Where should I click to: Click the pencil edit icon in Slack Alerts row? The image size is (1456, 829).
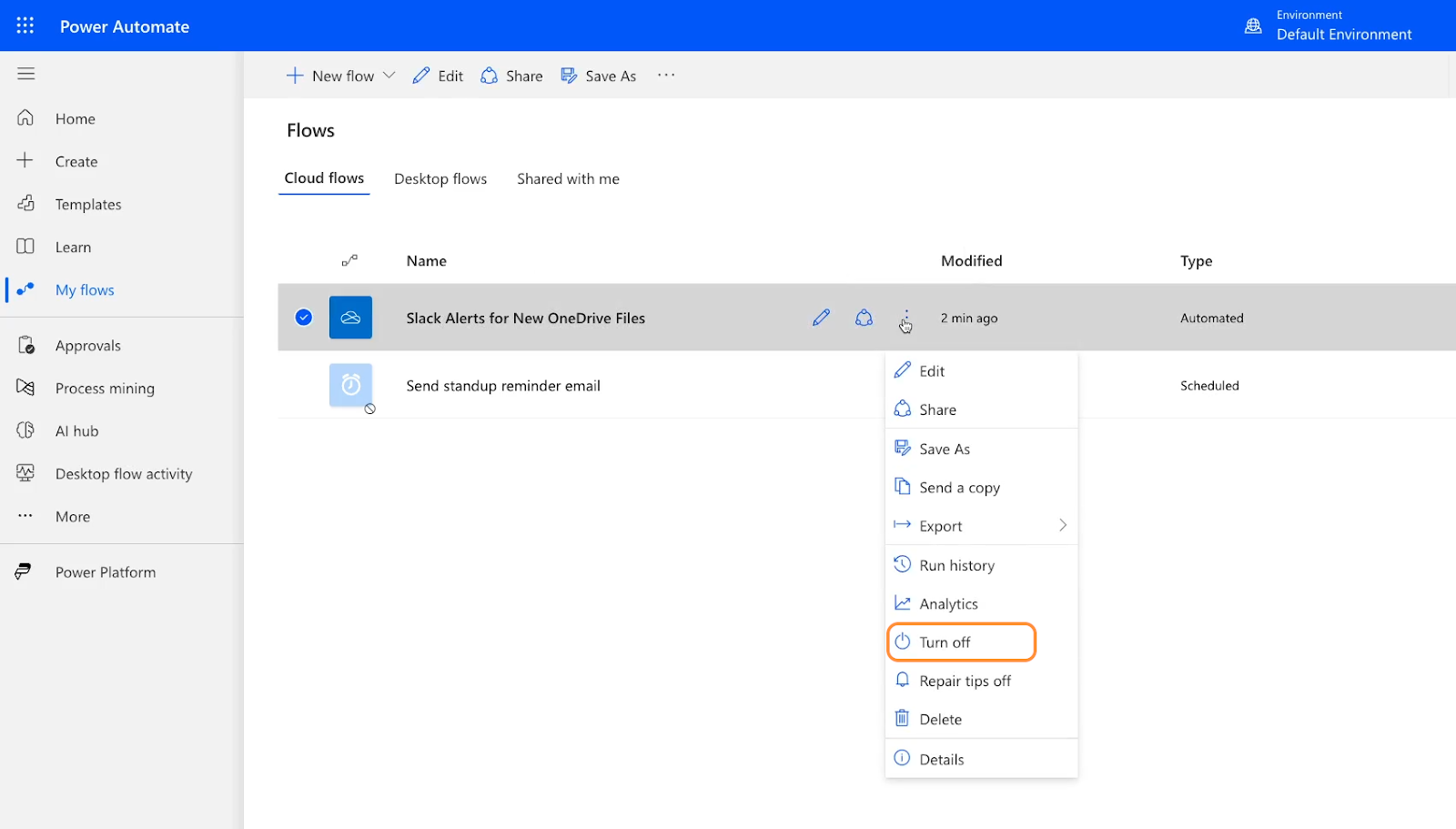click(821, 318)
